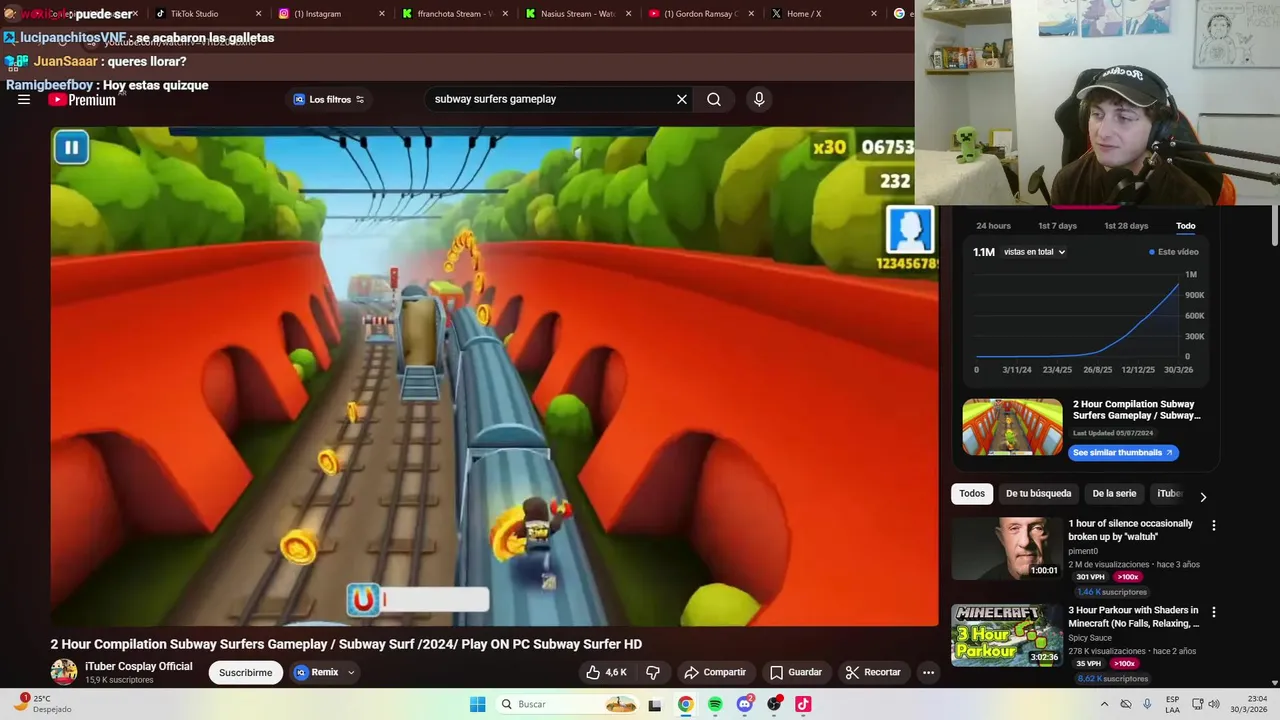The height and width of the screenshot is (720, 1280).
Task: Open '1 hour of silence' video thumbnail
Action: coord(1007,548)
